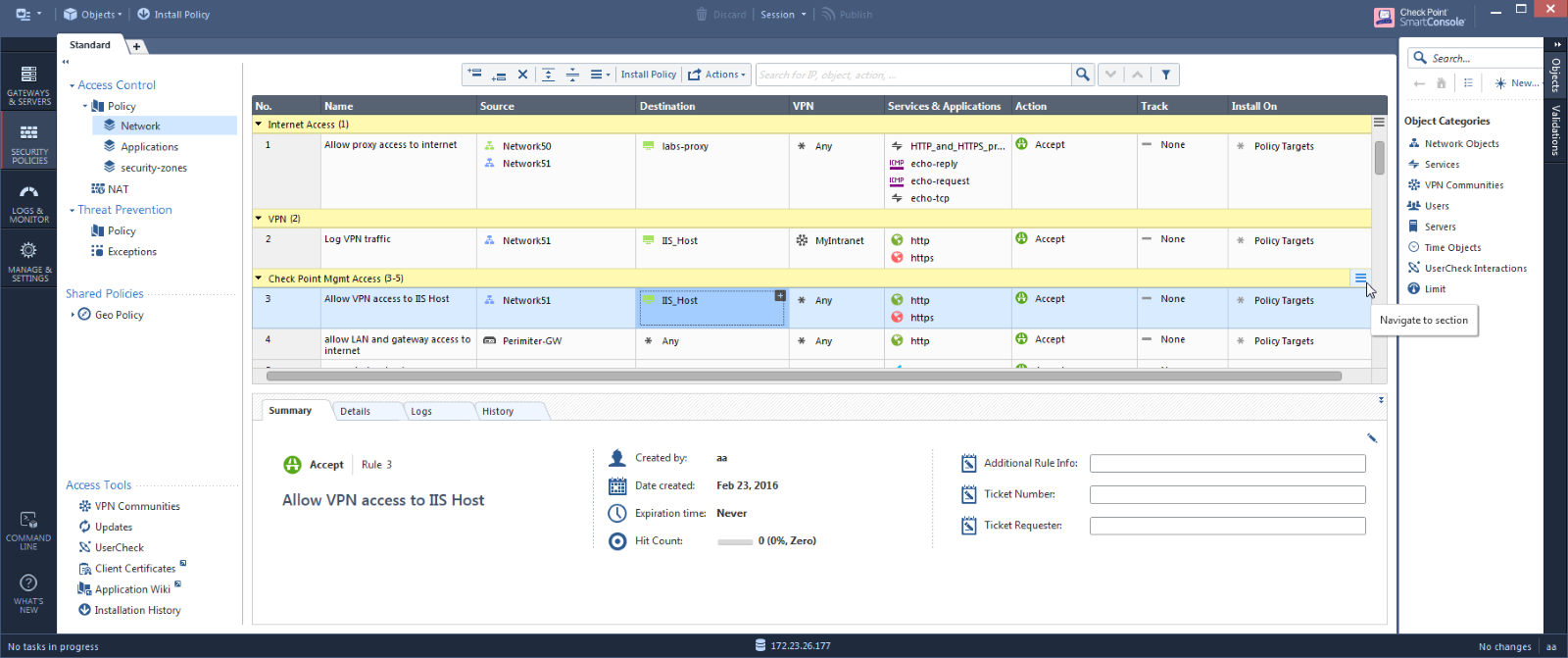Click the rulebase search input box
The image size is (1568, 658).
[x=913, y=75]
